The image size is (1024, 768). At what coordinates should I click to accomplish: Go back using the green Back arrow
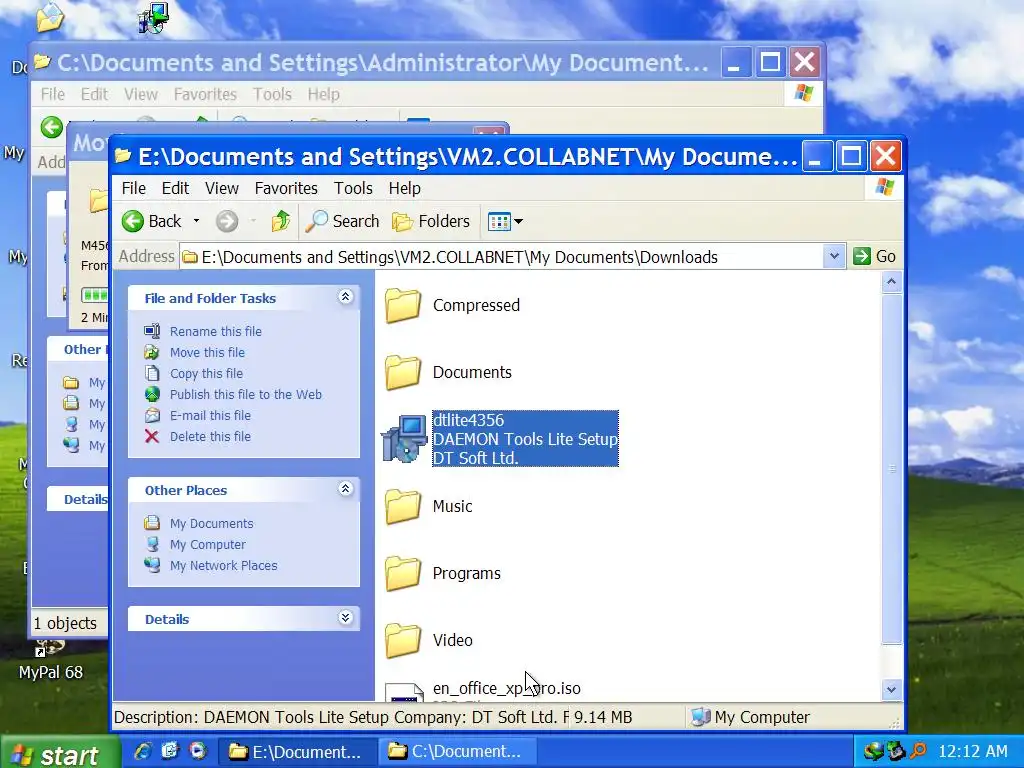(x=152, y=221)
